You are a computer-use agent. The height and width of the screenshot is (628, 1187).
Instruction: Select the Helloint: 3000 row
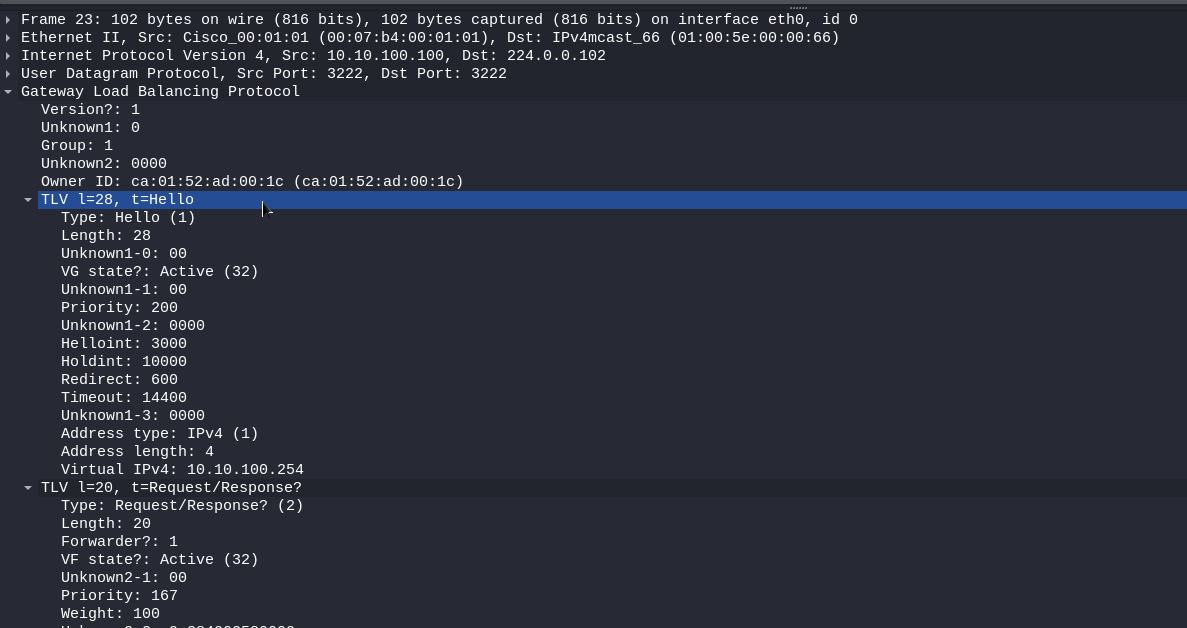tap(123, 344)
